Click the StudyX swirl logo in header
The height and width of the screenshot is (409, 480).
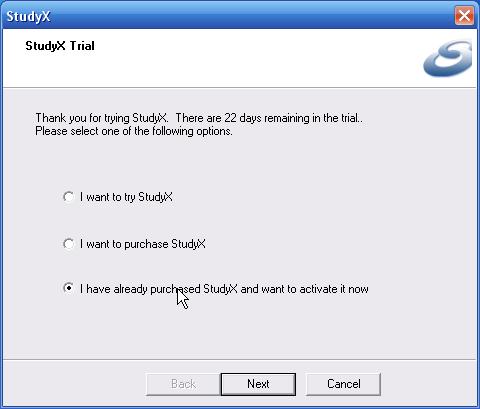tap(447, 58)
